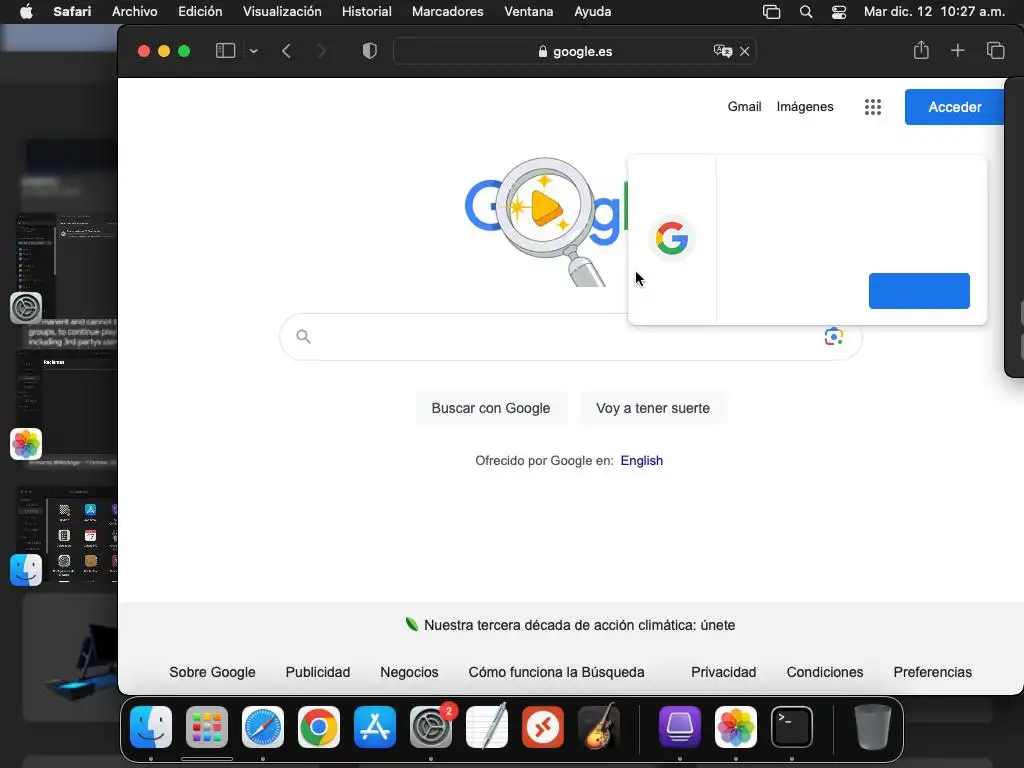The width and height of the screenshot is (1024, 768).
Task: Open the Gmail link
Action: pos(744,106)
